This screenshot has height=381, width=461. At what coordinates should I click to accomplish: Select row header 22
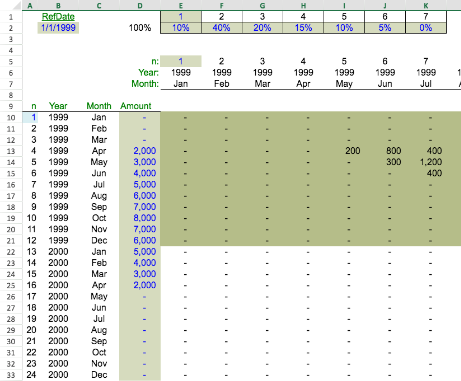[11, 252]
